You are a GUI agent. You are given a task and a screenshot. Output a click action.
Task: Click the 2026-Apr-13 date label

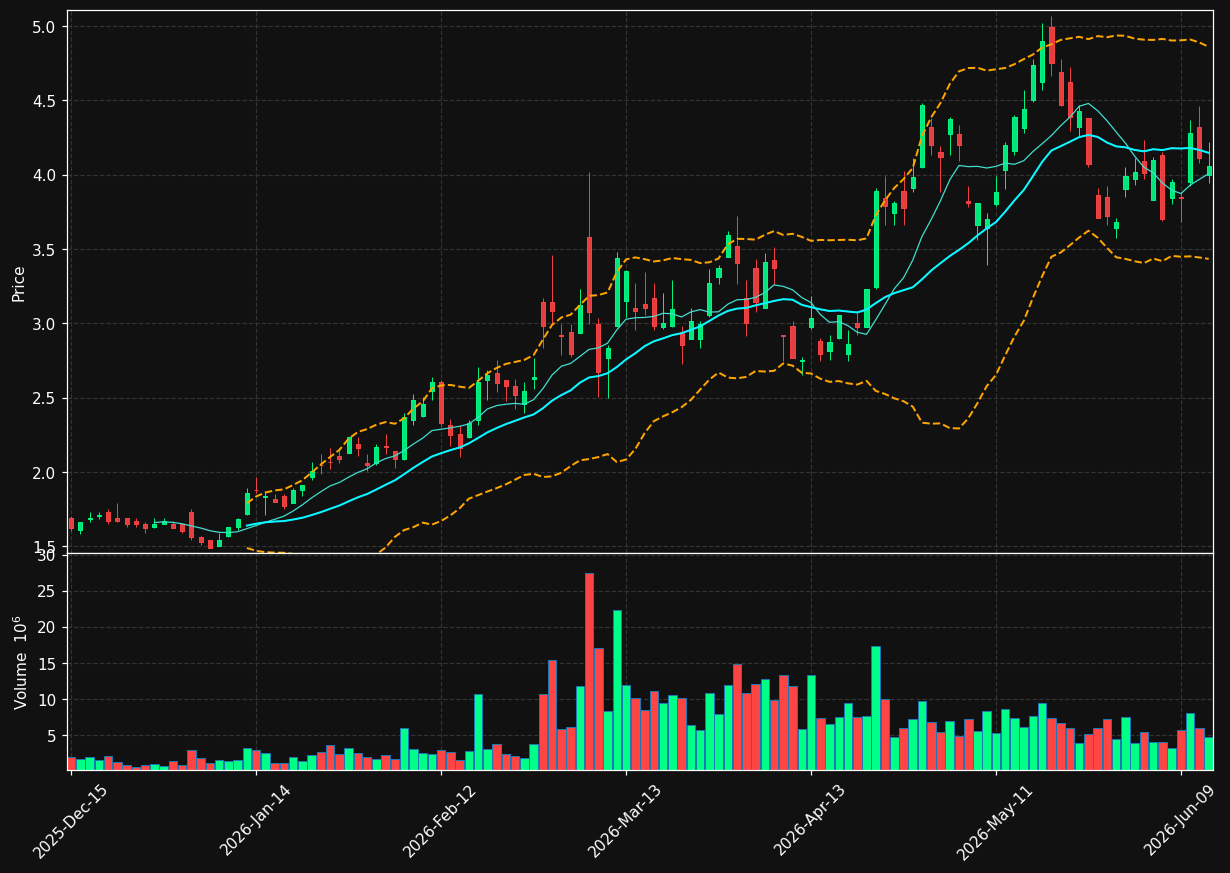tap(811, 820)
